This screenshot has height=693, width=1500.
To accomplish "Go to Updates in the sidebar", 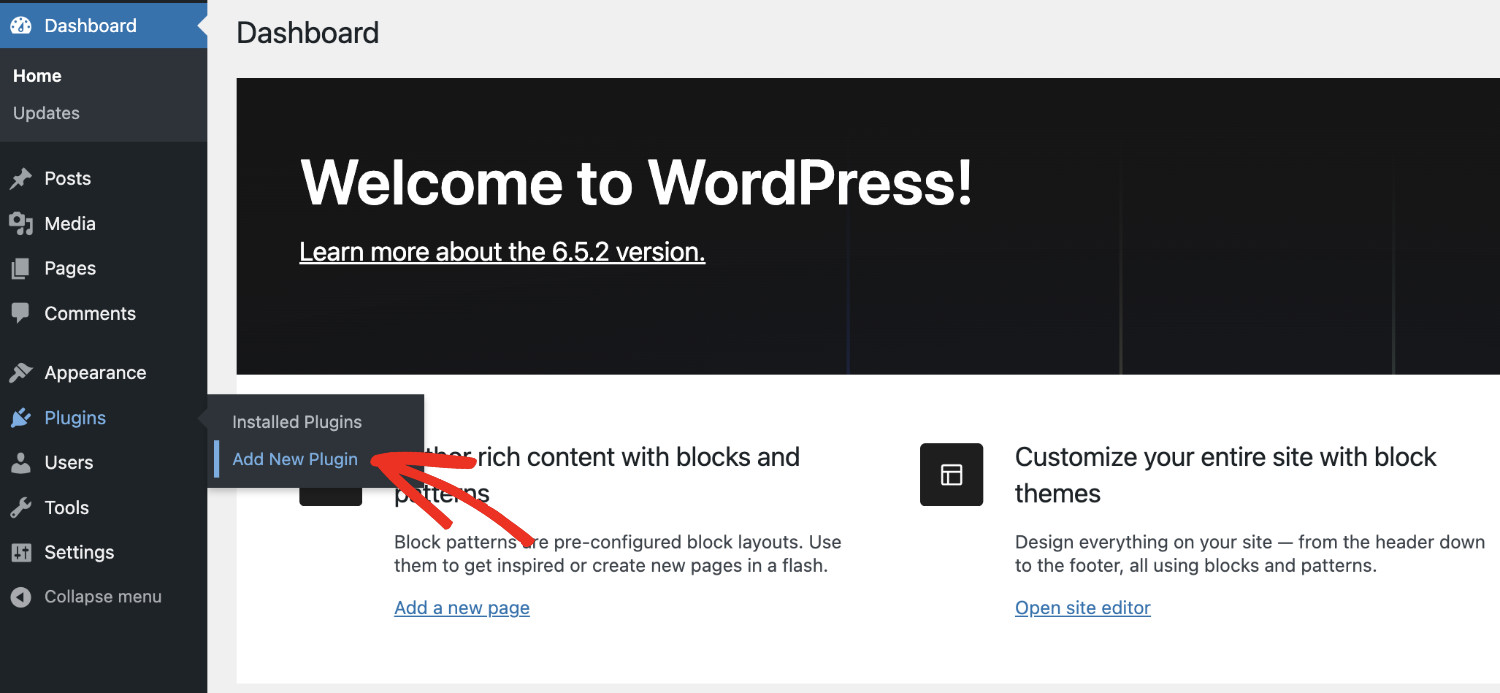I will [45, 113].
